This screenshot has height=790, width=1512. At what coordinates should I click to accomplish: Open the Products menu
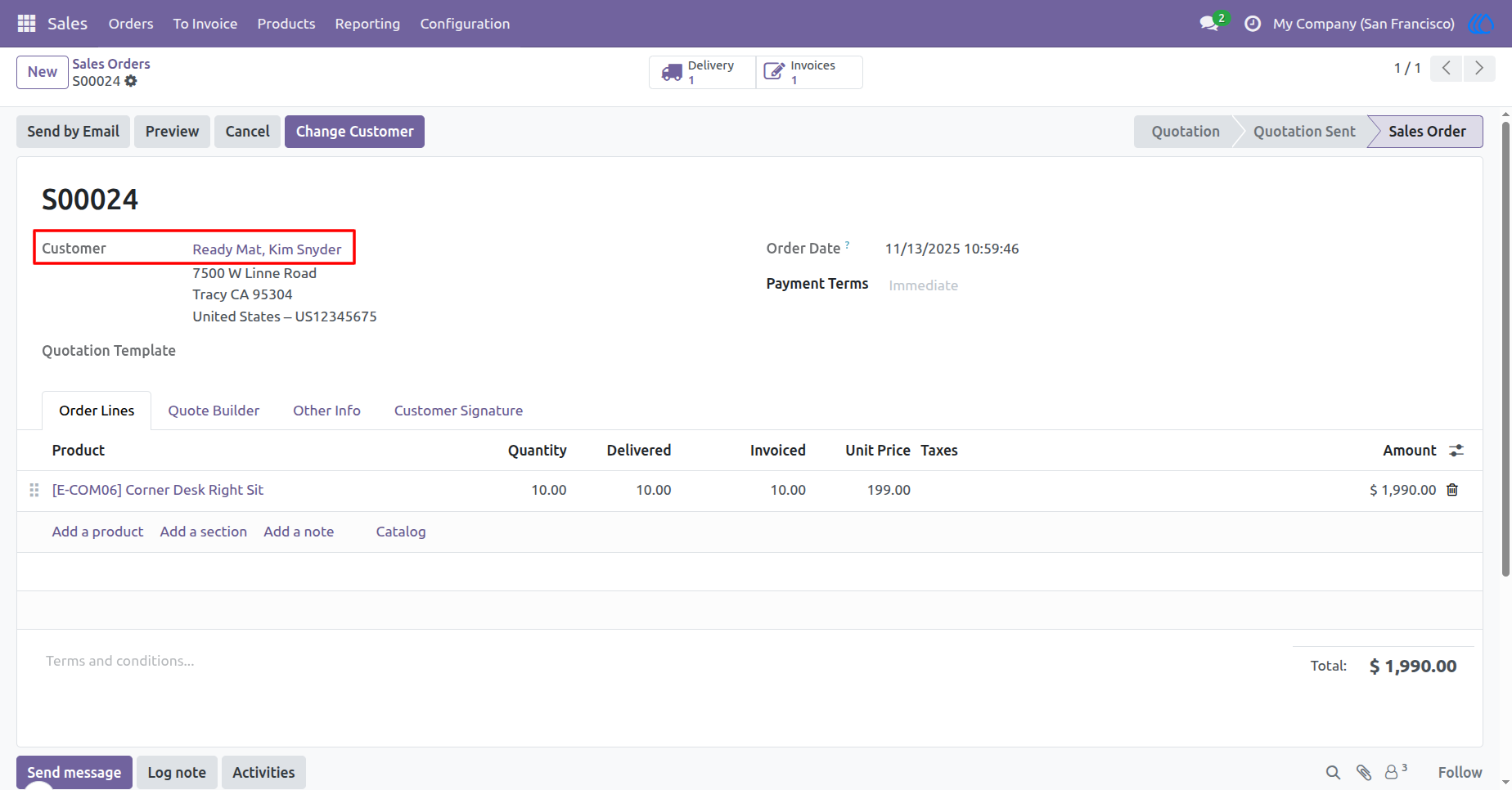pyautogui.click(x=286, y=24)
